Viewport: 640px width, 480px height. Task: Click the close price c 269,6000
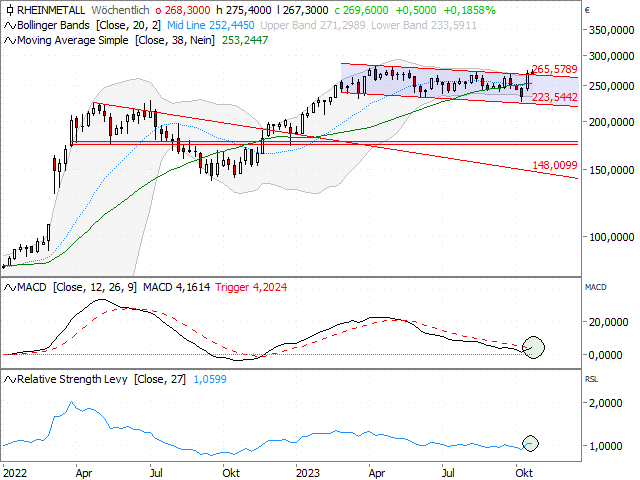tap(361, 10)
